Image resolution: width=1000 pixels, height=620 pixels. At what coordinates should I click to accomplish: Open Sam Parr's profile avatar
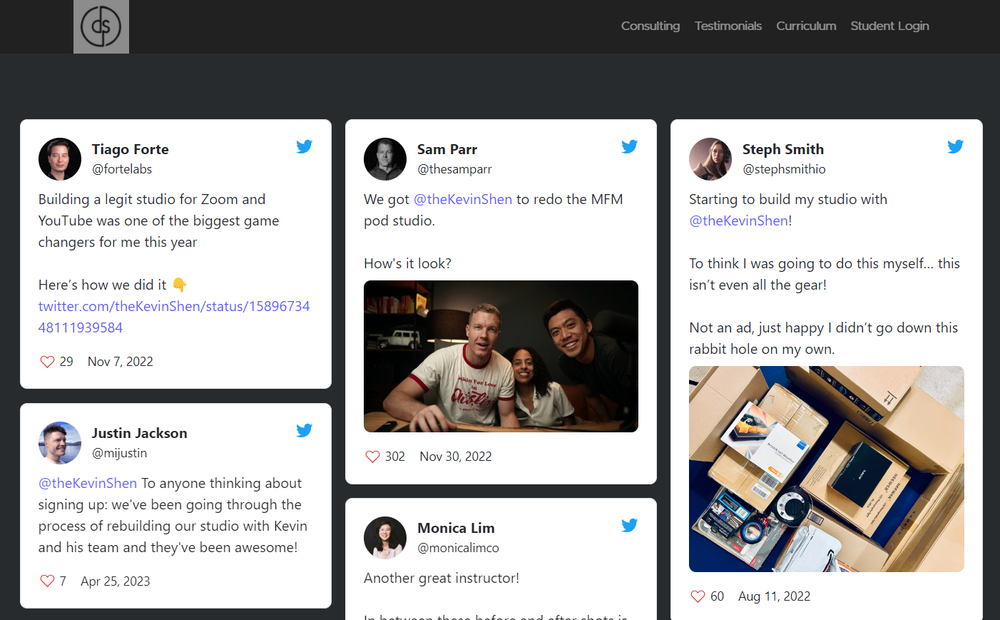point(385,159)
